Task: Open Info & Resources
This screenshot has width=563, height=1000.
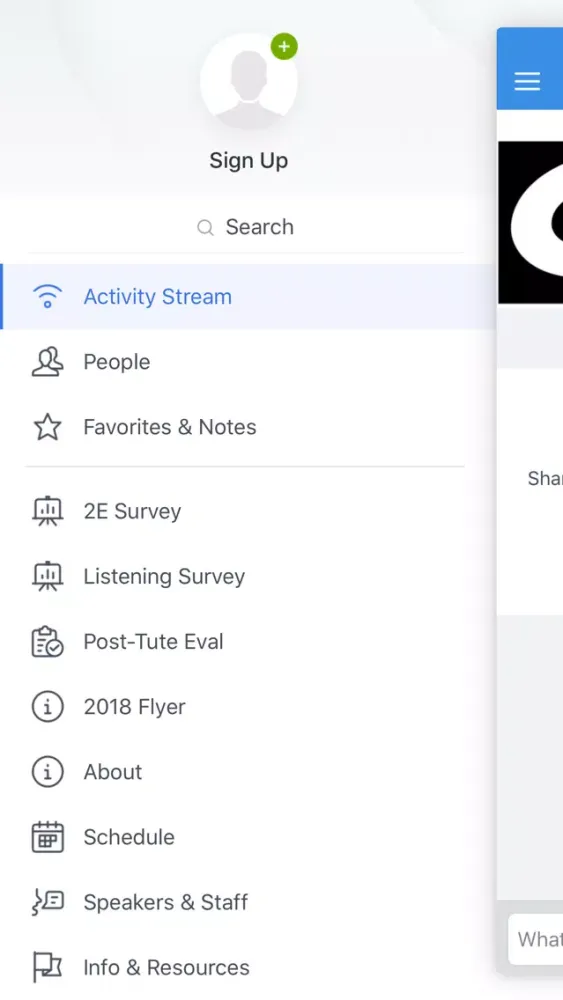Action: [x=248, y=967]
